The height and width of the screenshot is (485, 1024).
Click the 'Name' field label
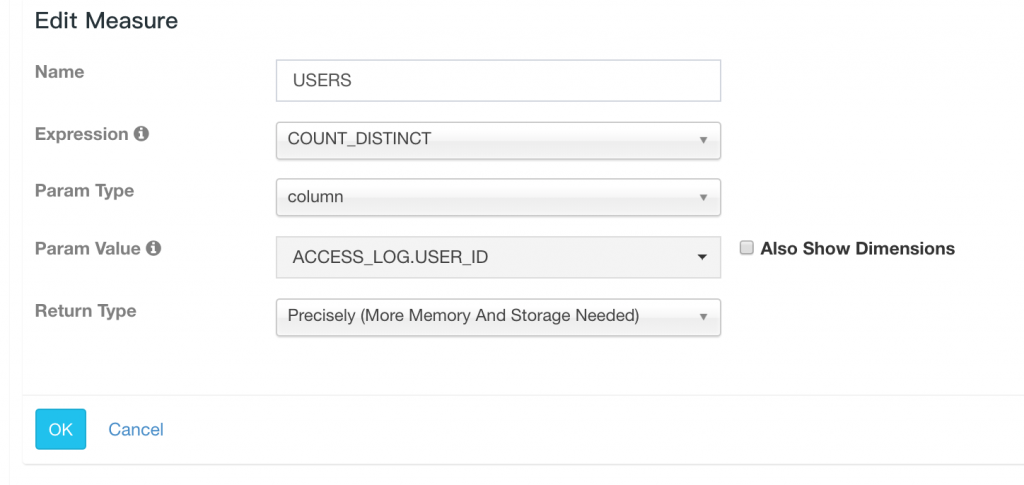pos(60,72)
